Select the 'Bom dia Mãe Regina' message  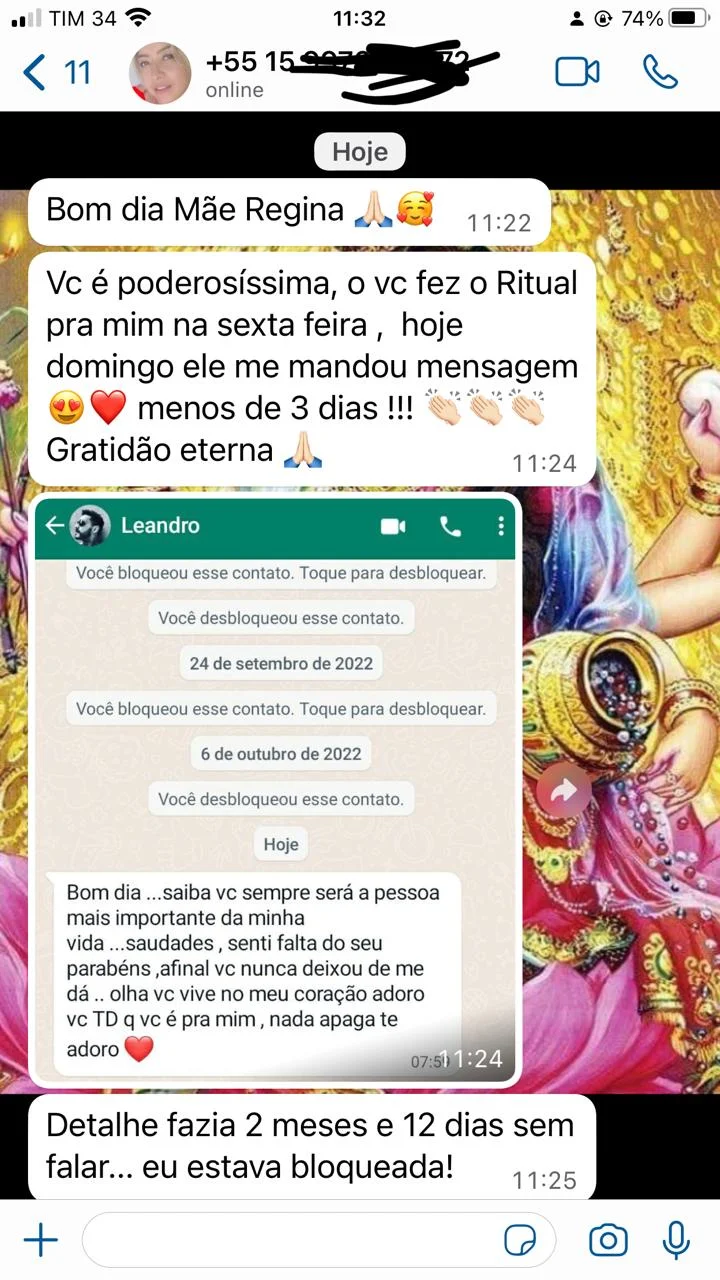(x=289, y=212)
